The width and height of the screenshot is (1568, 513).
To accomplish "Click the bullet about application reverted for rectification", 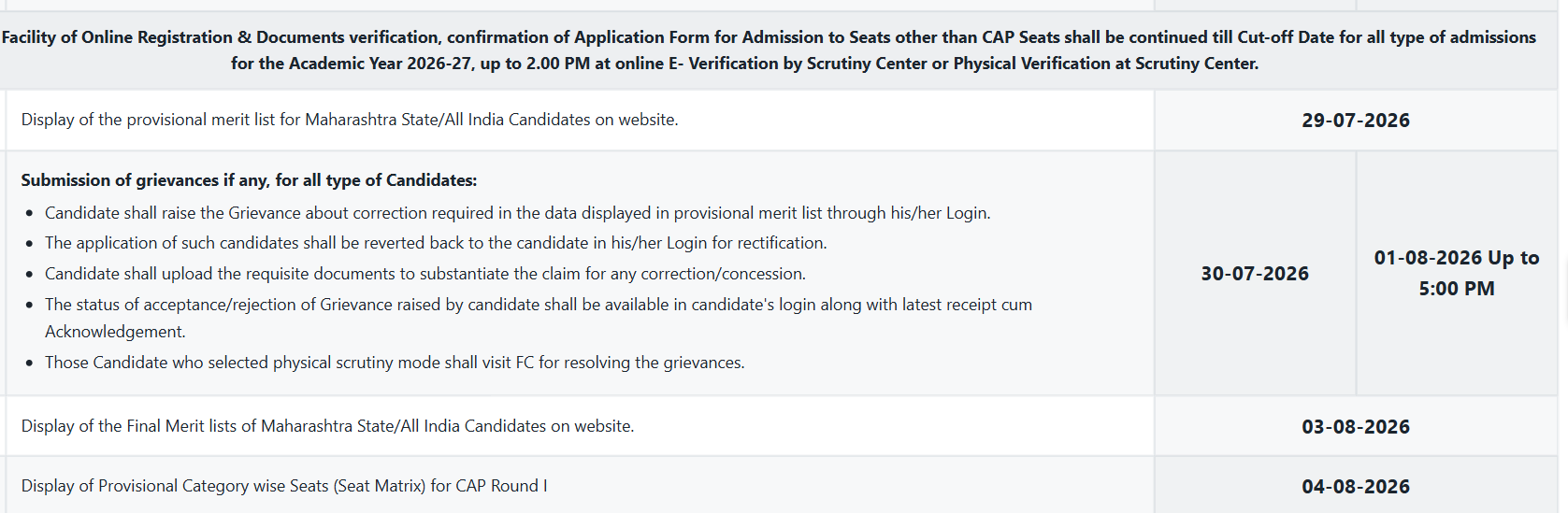I will coord(436,243).
